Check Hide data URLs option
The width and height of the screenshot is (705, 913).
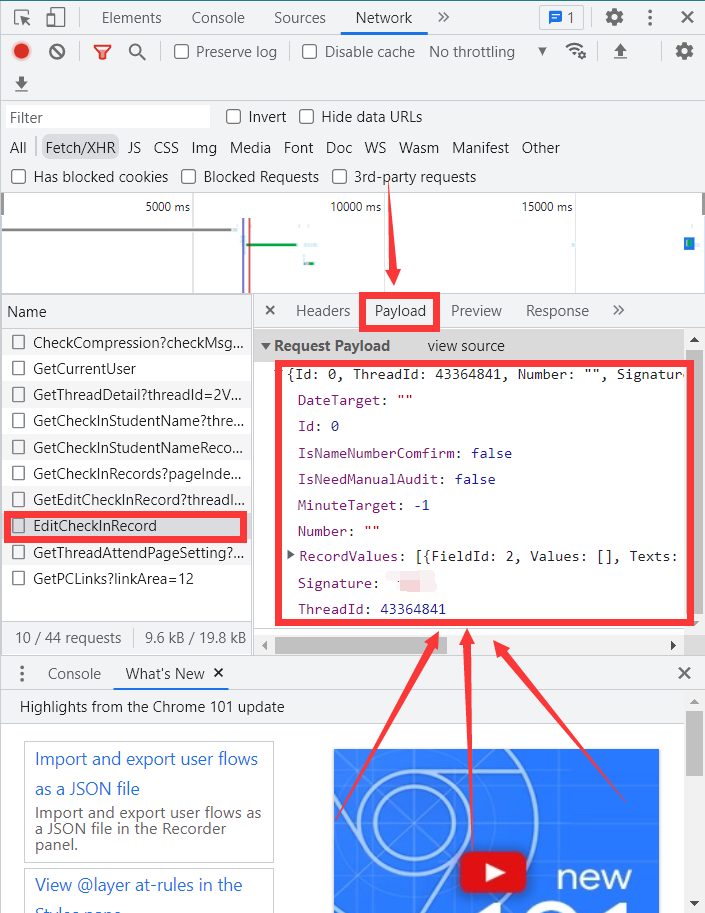click(307, 116)
